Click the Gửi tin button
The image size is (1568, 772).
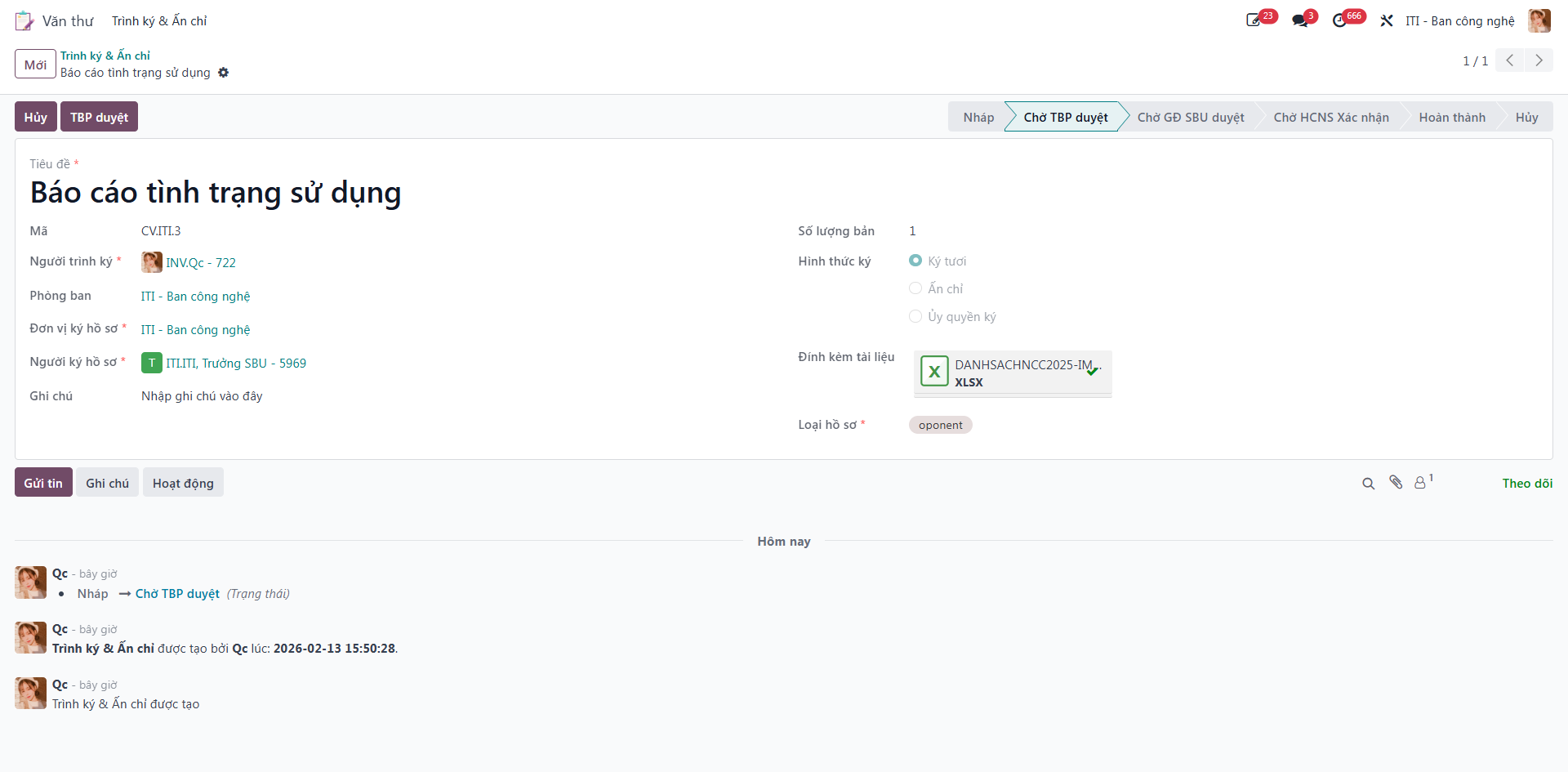[43, 483]
